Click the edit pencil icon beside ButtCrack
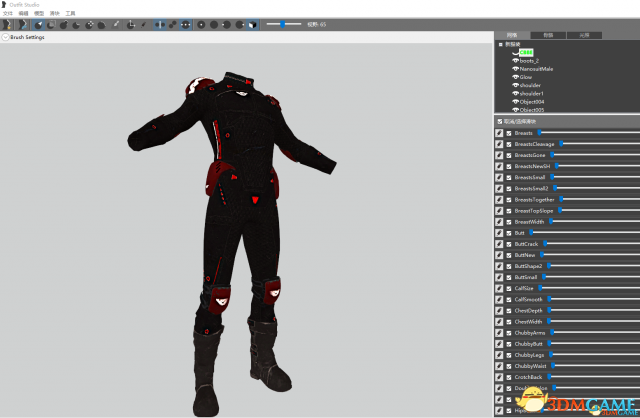 point(499,244)
